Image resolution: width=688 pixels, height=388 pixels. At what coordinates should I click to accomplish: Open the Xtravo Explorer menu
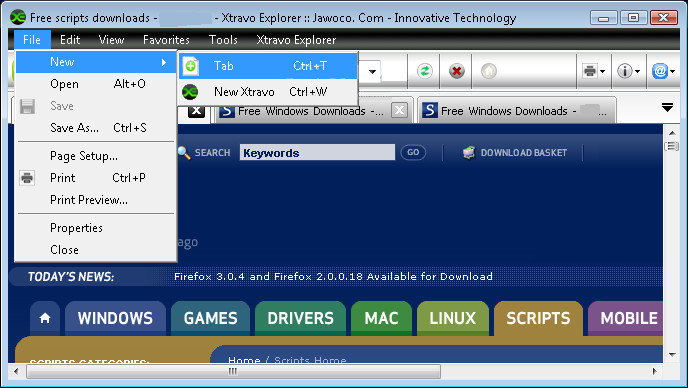(x=296, y=40)
